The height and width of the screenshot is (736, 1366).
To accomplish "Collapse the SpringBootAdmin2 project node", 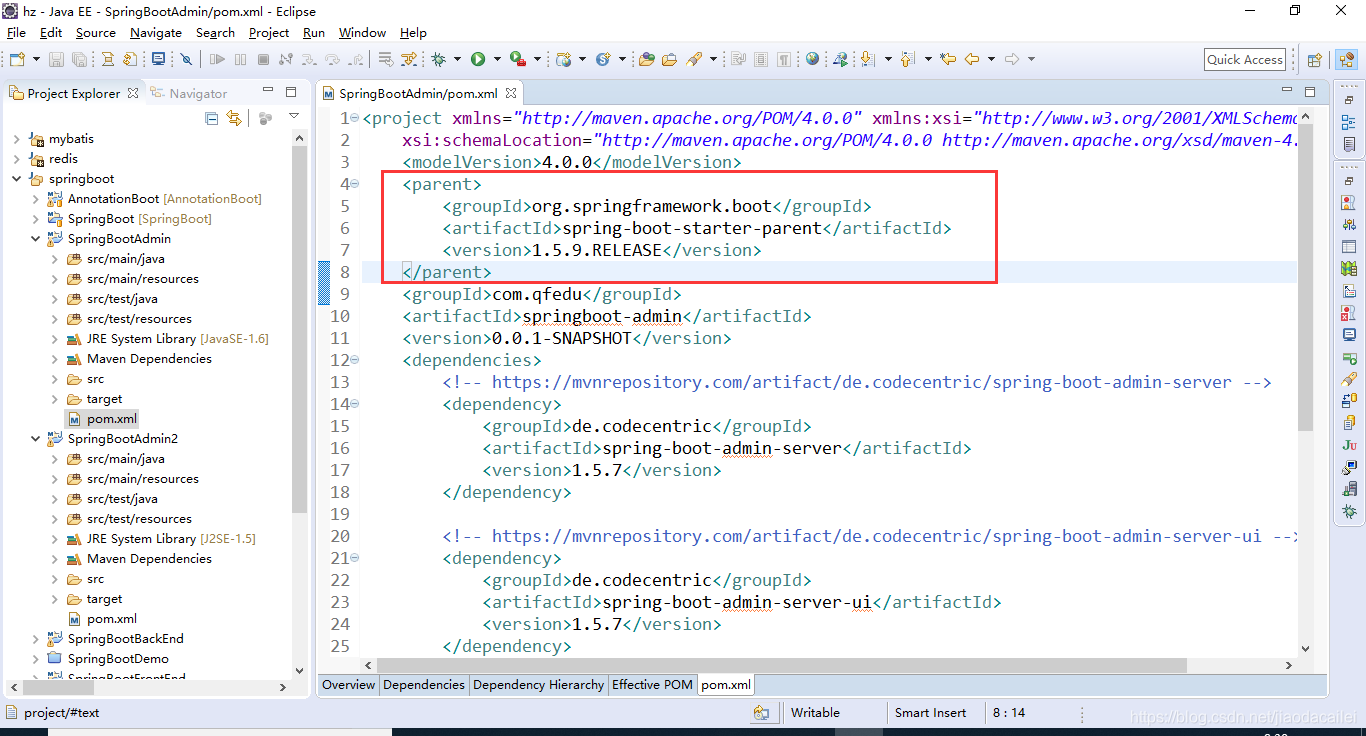I will point(36,439).
